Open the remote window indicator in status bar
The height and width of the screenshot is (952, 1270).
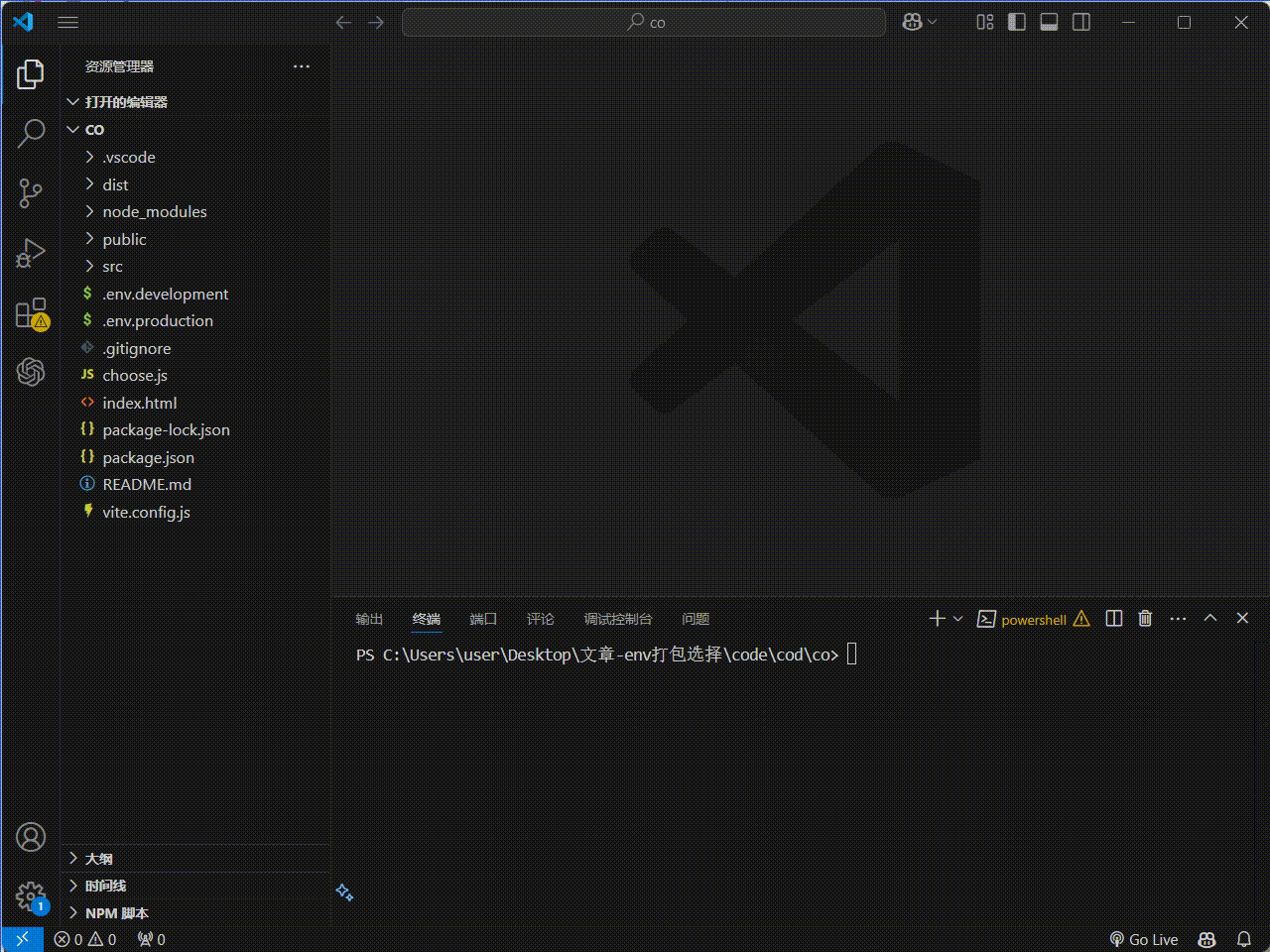22,939
